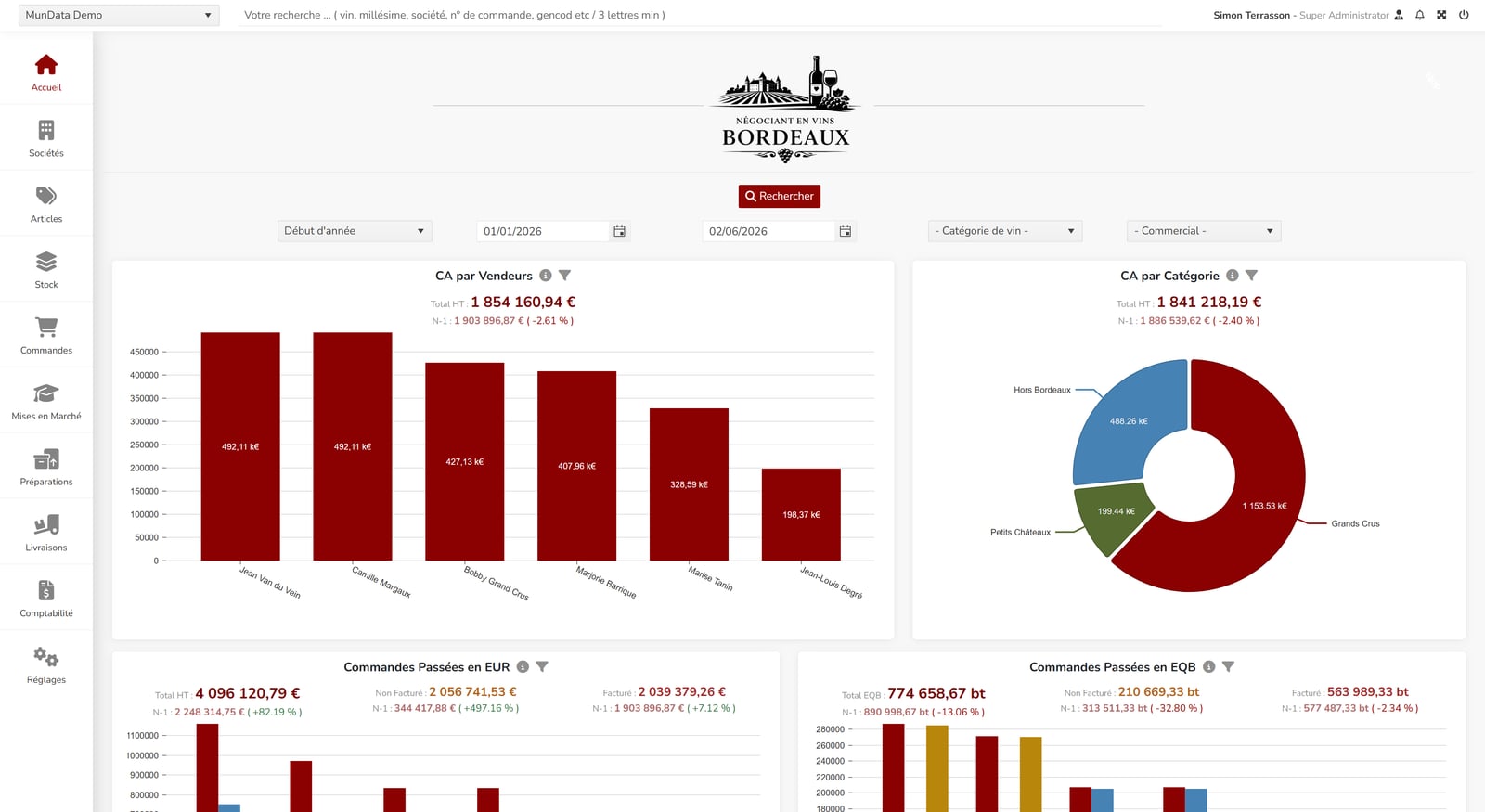Open Stock layers icon

tap(46, 262)
